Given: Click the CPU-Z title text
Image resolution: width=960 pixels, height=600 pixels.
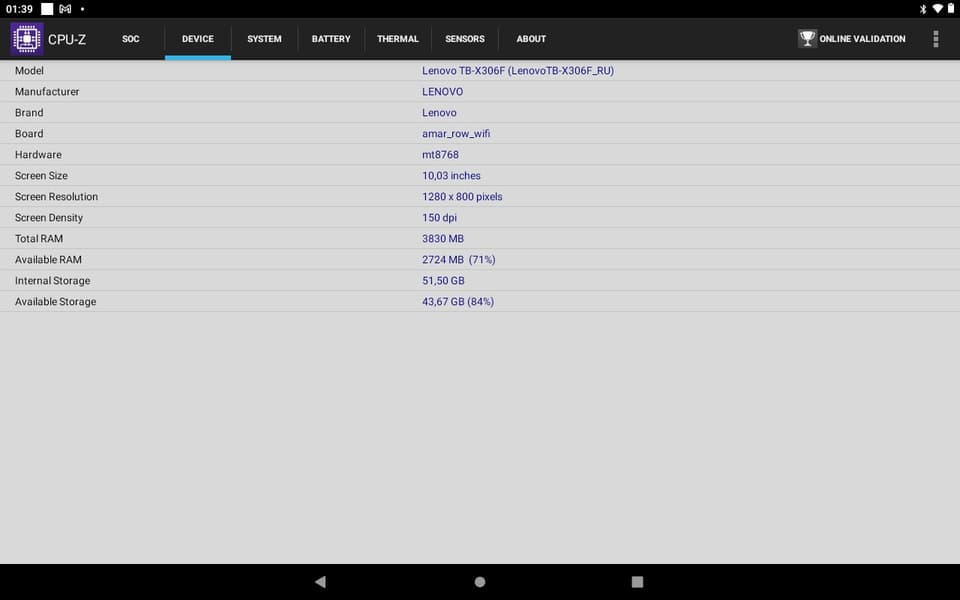Looking at the screenshot, I should click(x=67, y=39).
